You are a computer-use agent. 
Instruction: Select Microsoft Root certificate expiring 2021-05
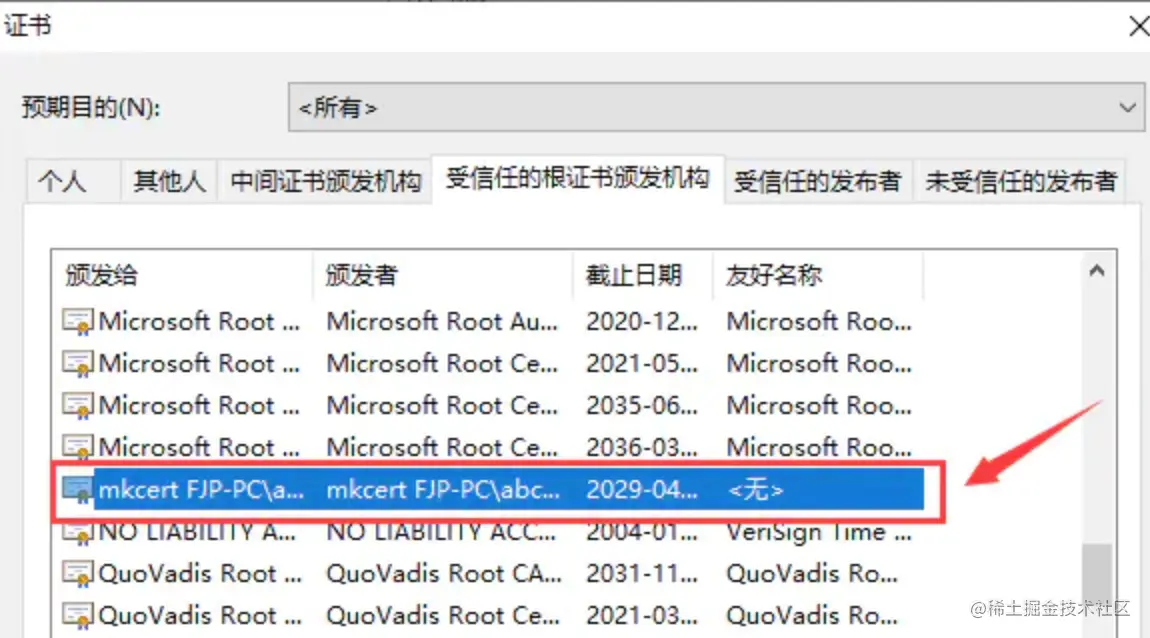pyautogui.click(x=199, y=363)
